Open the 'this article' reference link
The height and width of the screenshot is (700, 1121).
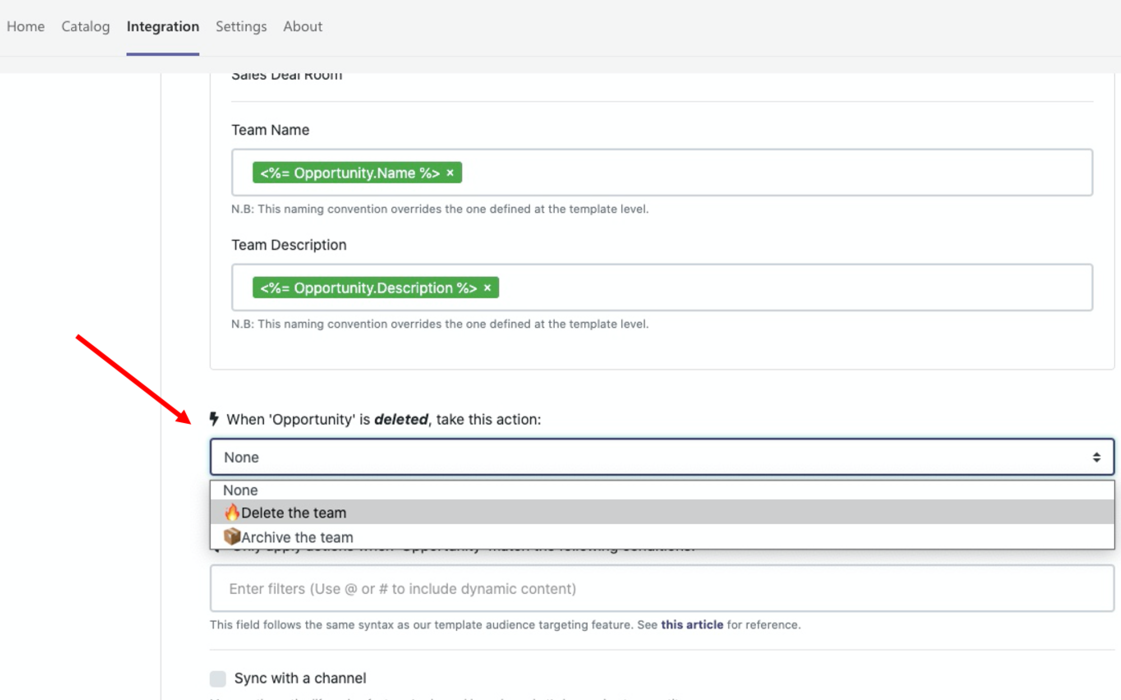coord(692,625)
